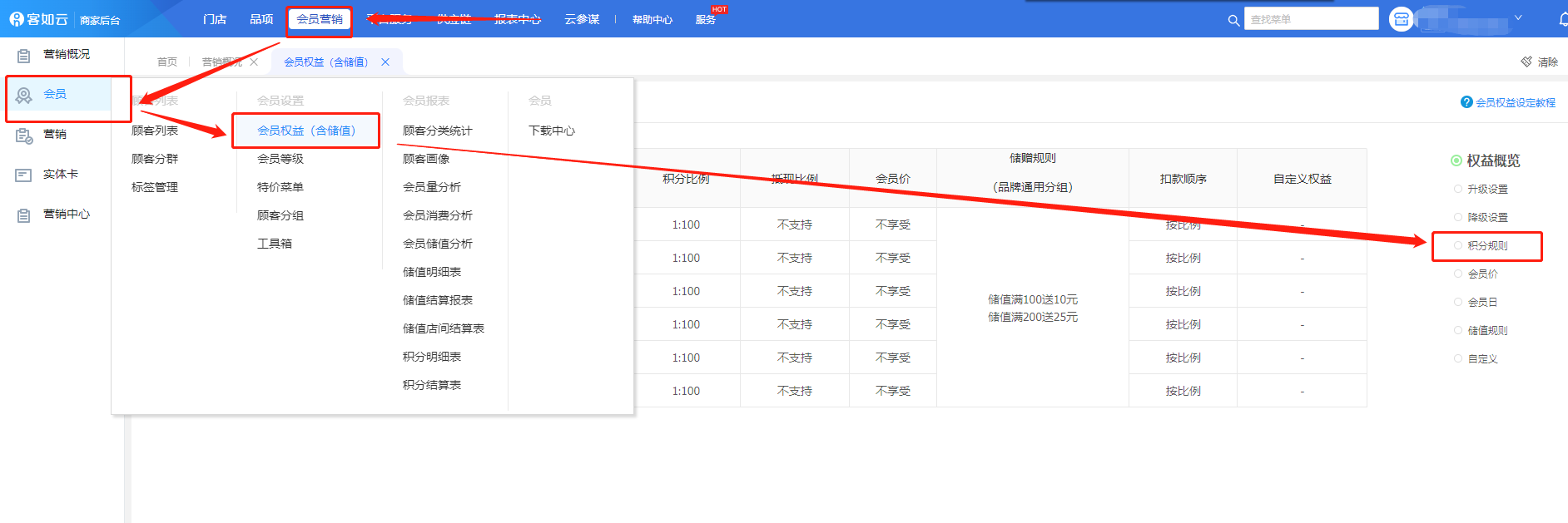
Task: Select the 会员日 radio option
Action: tap(1458, 302)
